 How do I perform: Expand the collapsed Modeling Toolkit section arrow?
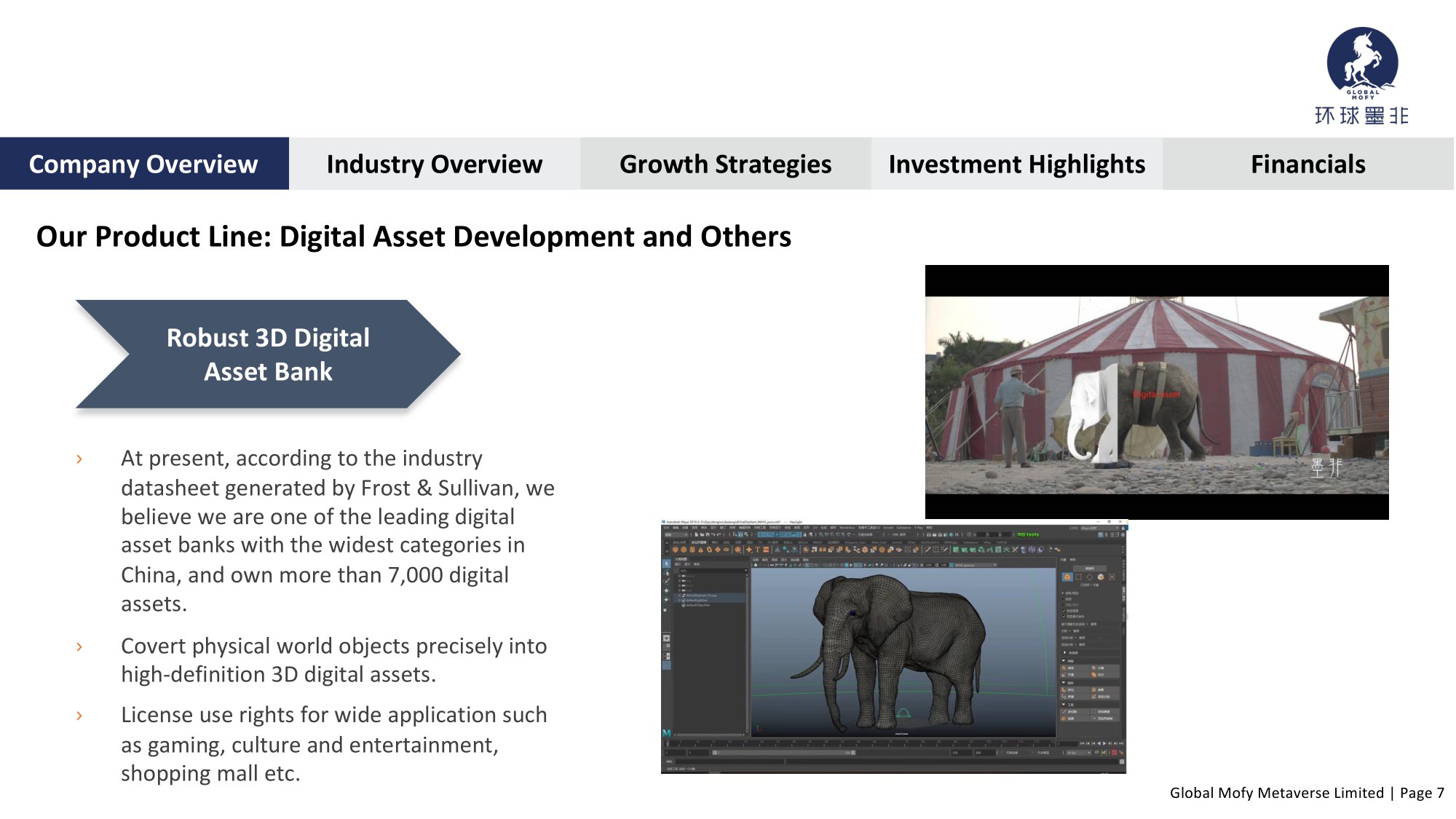(1064, 652)
